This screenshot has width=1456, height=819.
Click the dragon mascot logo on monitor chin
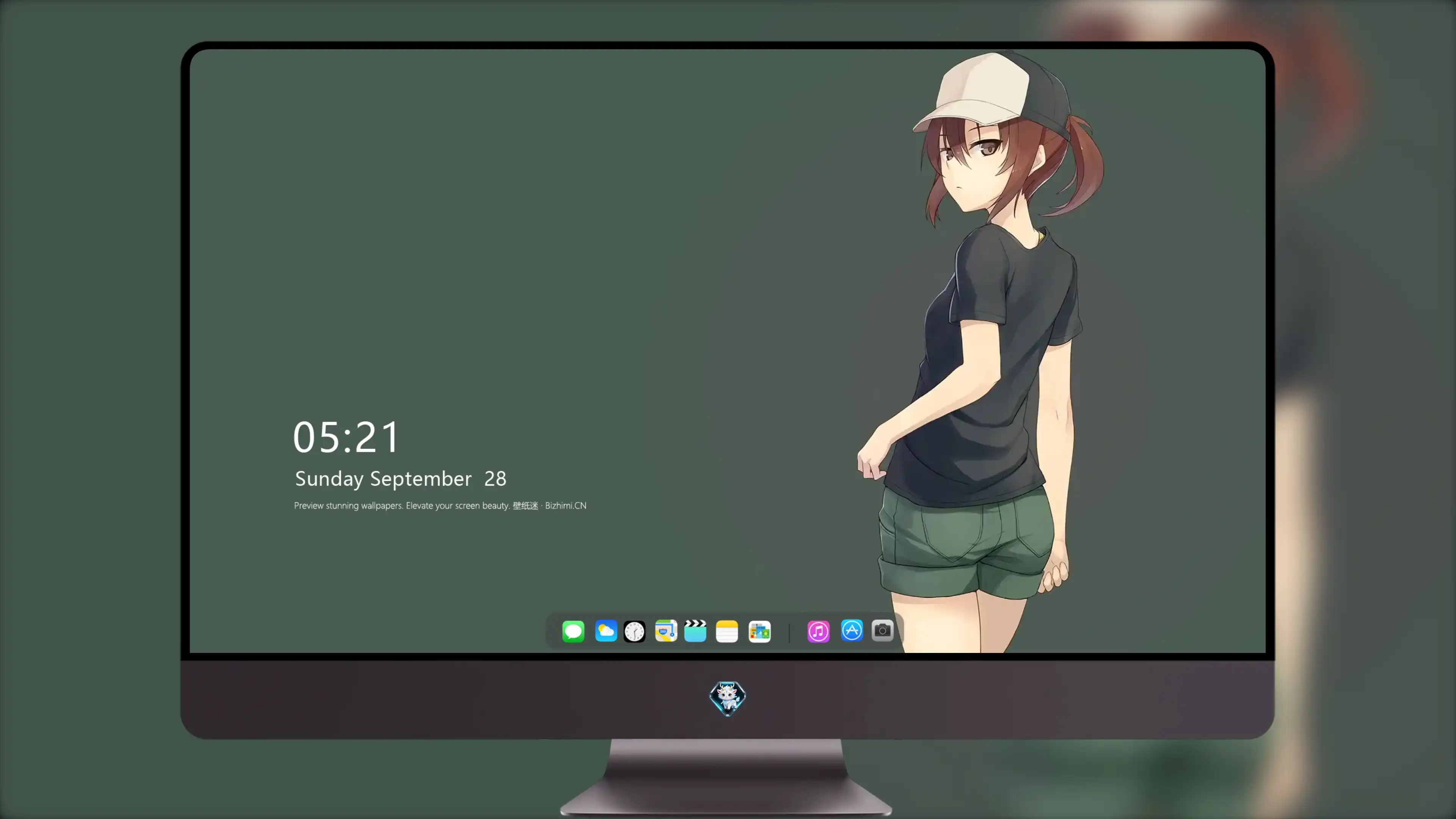[x=728, y=698]
